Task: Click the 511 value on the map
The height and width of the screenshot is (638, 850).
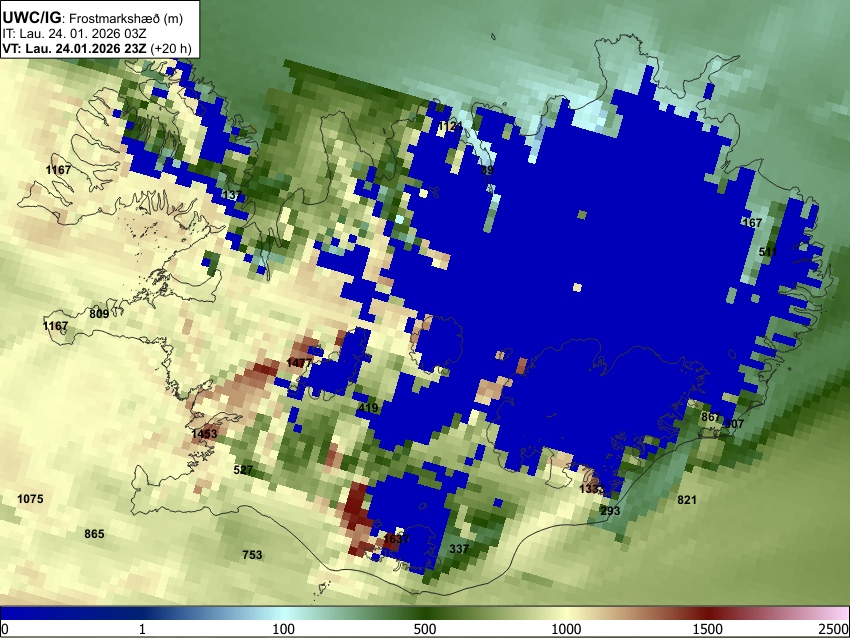Action: [768, 252]
